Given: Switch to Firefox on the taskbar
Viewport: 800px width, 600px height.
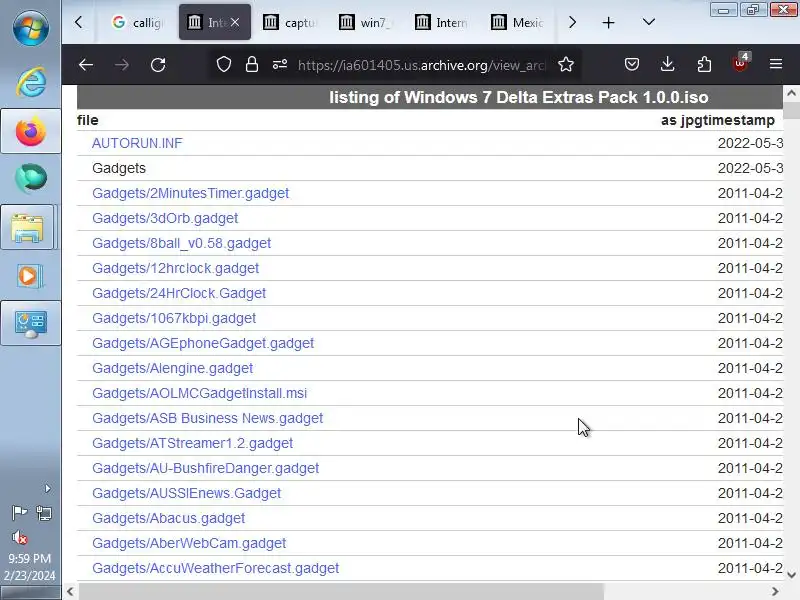Looking at the screenshot, I should (x=31, y=132).
